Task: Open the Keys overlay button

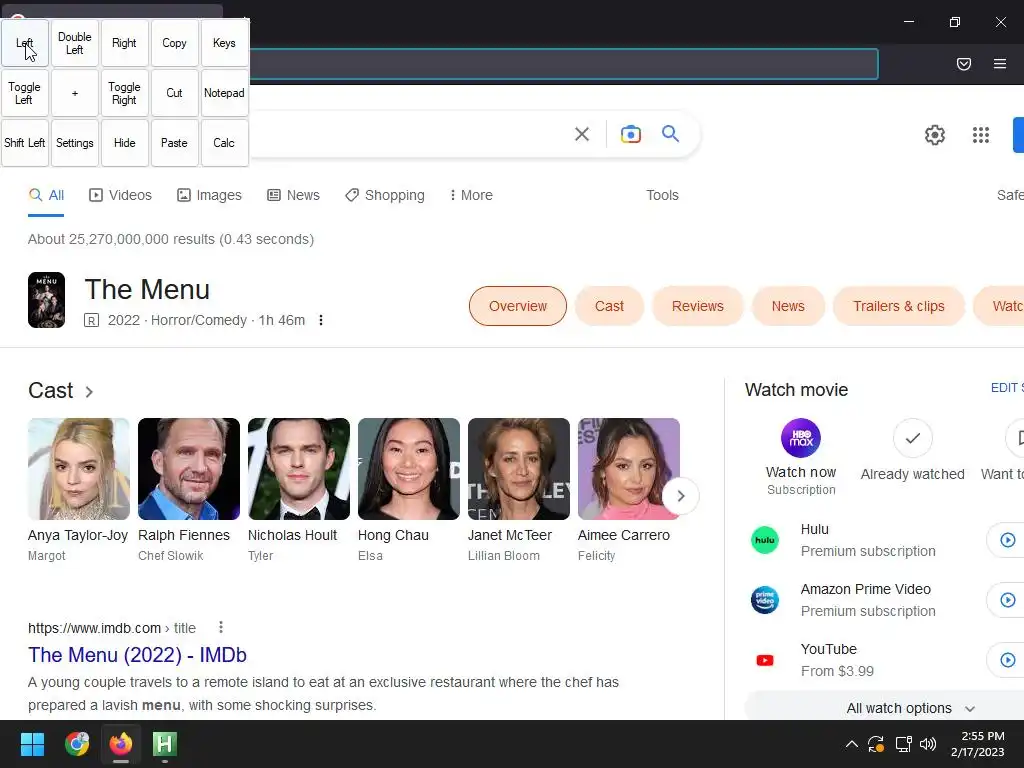Action: [x=224, y=43]
